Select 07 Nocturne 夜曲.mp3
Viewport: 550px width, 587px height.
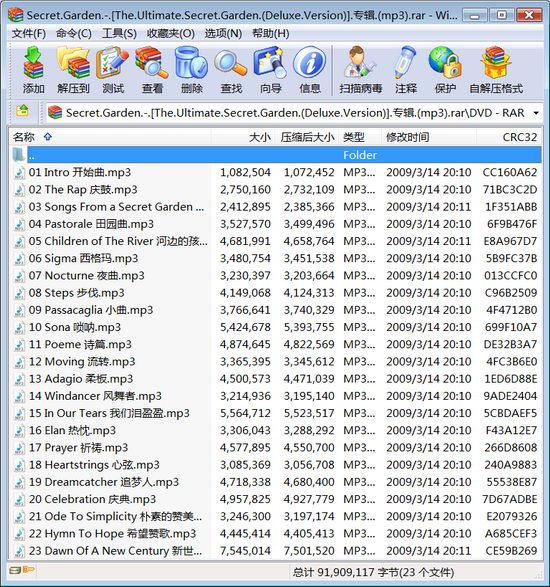point(276,276)
